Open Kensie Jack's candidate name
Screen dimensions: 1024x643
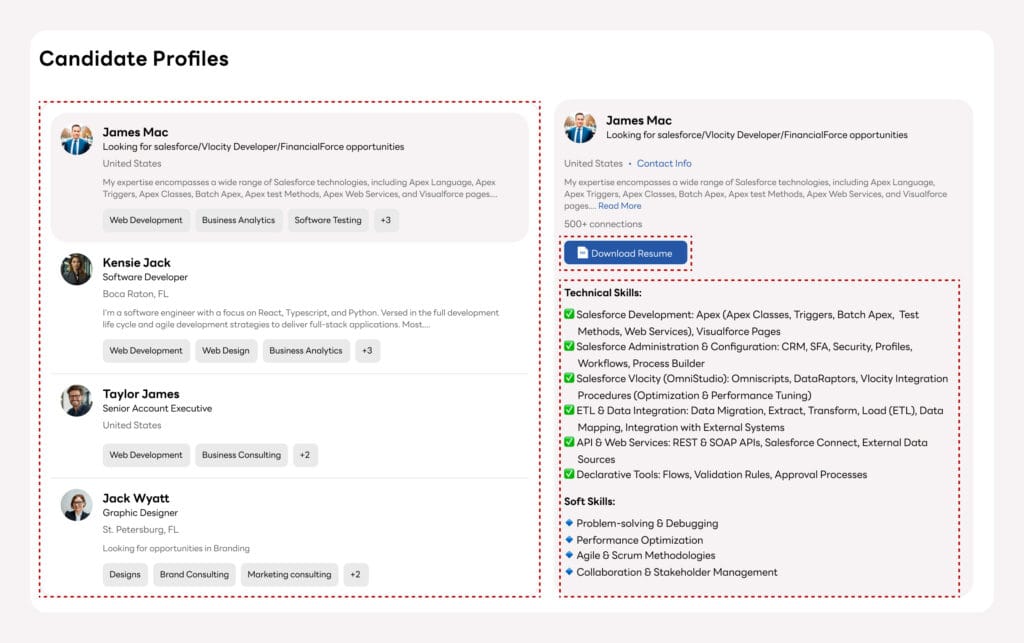coord(136,262)
